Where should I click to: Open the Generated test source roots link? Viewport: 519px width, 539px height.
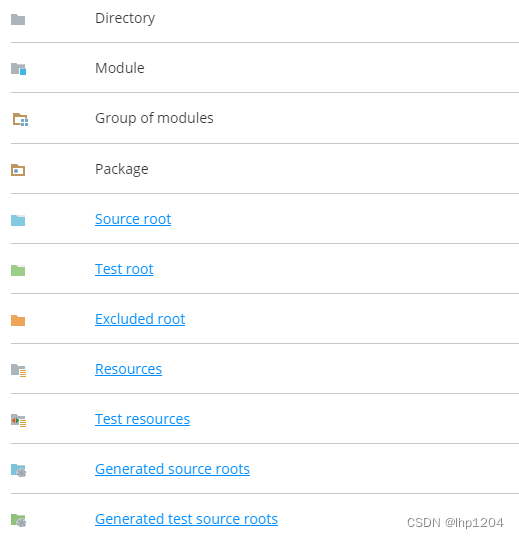186,519
